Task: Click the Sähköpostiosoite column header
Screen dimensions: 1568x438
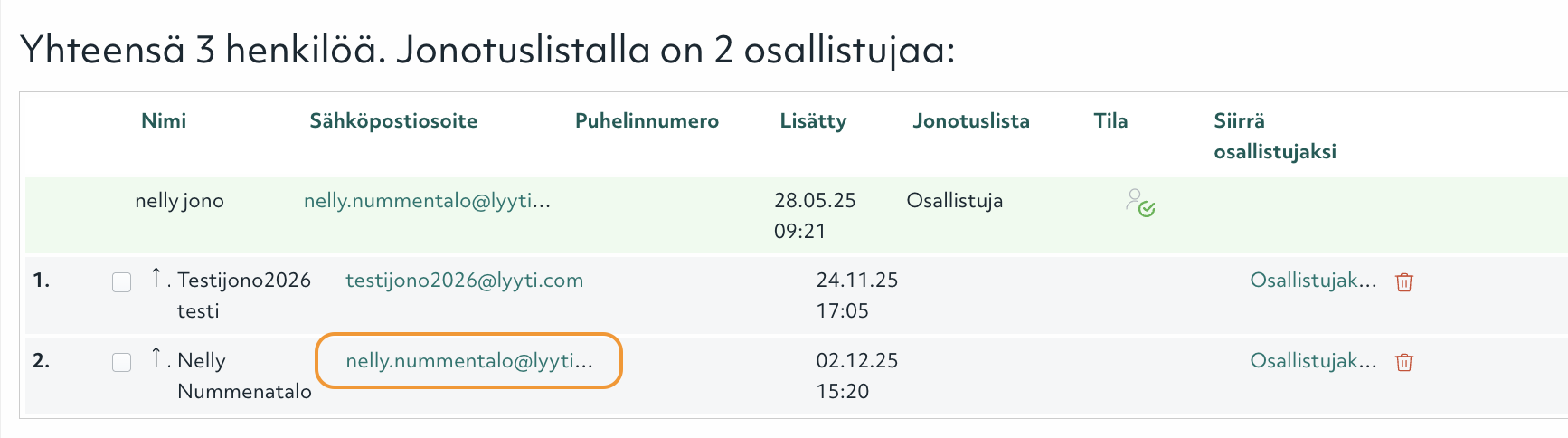Action: point(393,121)
